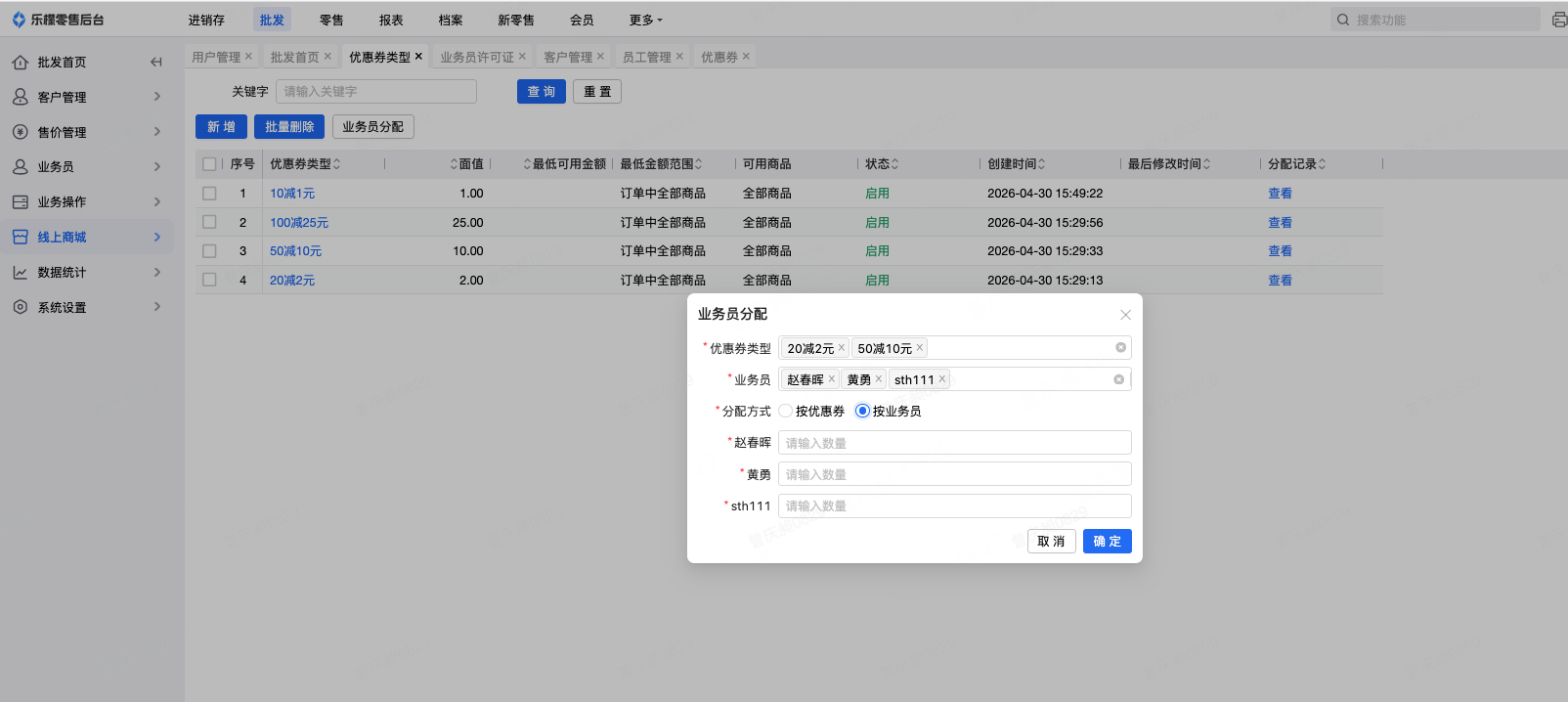Close the 业务员分配 dialog with X icon

point(1125,315)
